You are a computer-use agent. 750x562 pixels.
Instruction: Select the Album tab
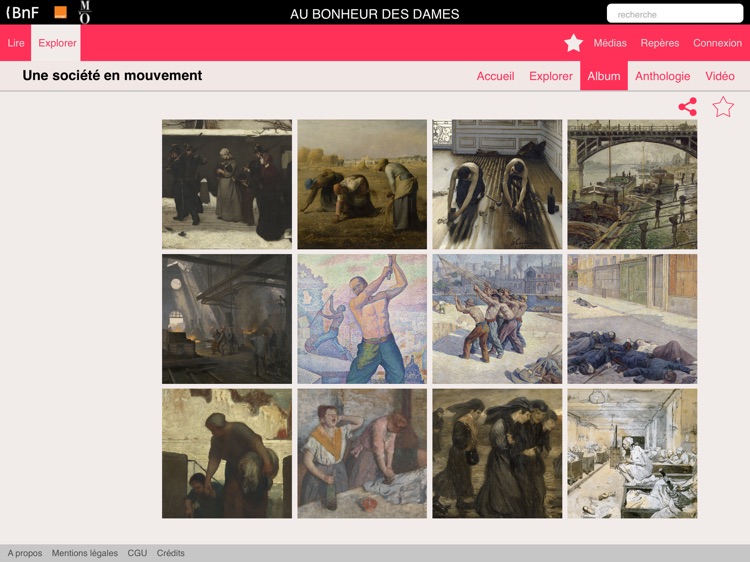(604, 76)
